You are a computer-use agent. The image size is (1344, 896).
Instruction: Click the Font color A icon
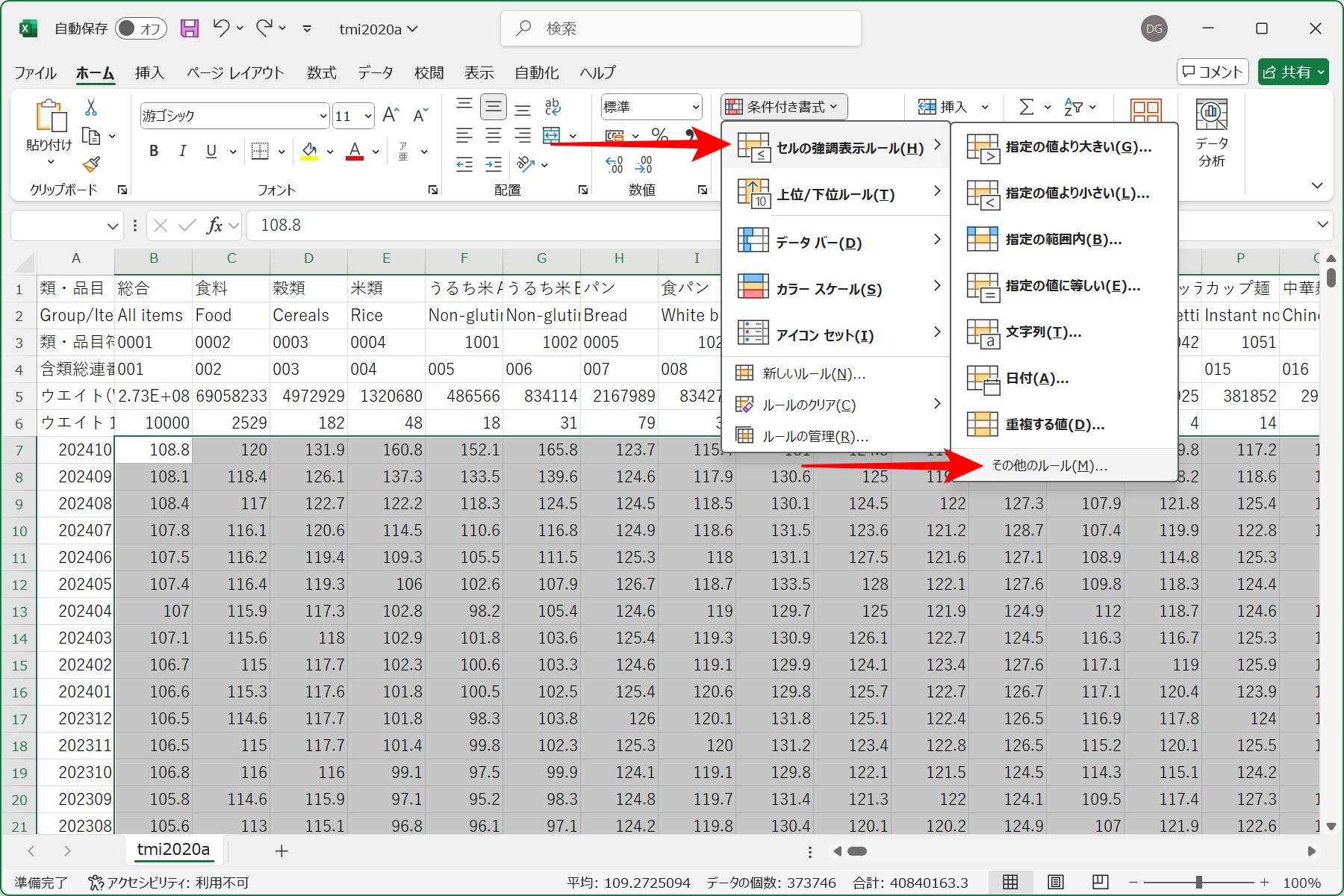[x=355, y=151]
